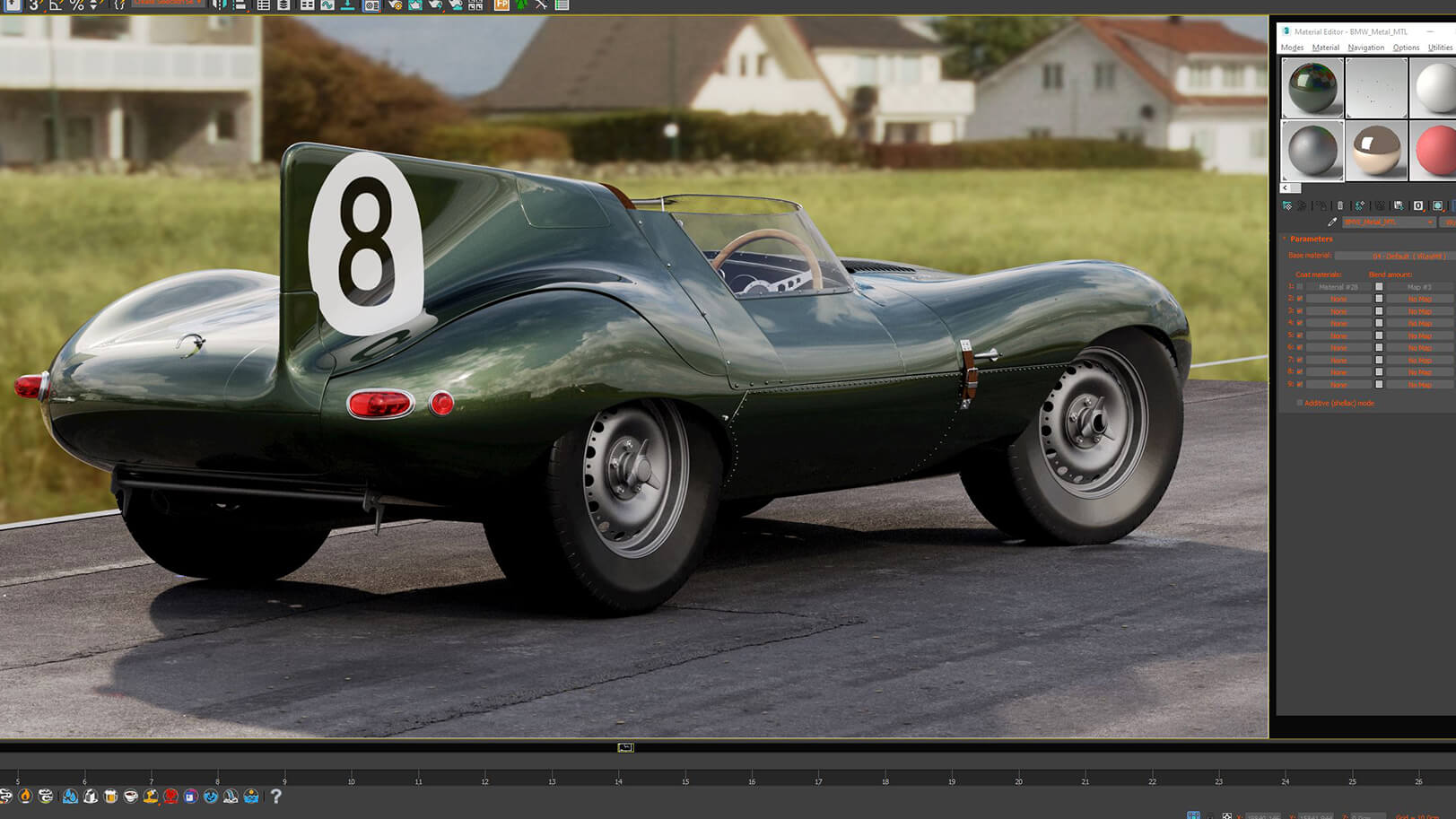Click the base material 04 - Default button
This screenshot has width=1456, height=819.
[x=1408, y=256]
